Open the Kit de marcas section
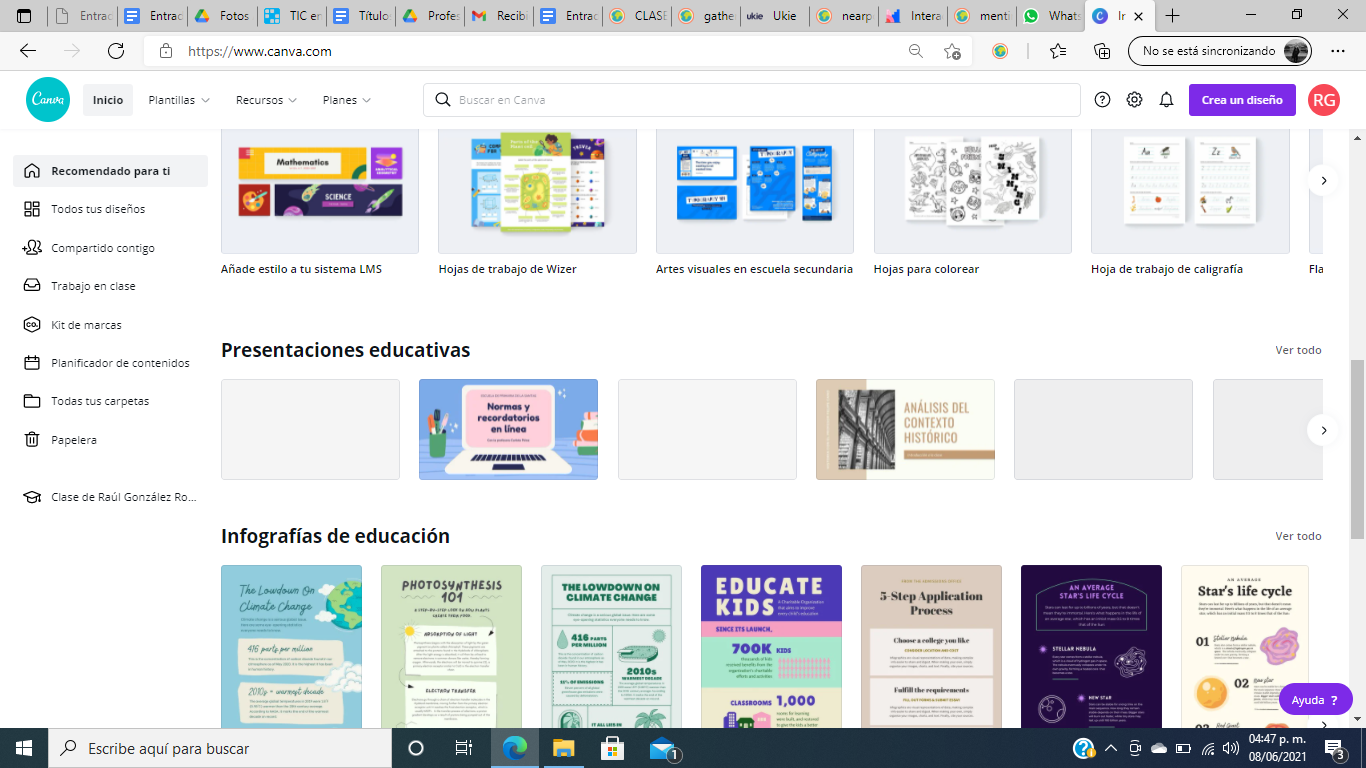This screenshot has height=768, width=1366. [x=84, y=324]
